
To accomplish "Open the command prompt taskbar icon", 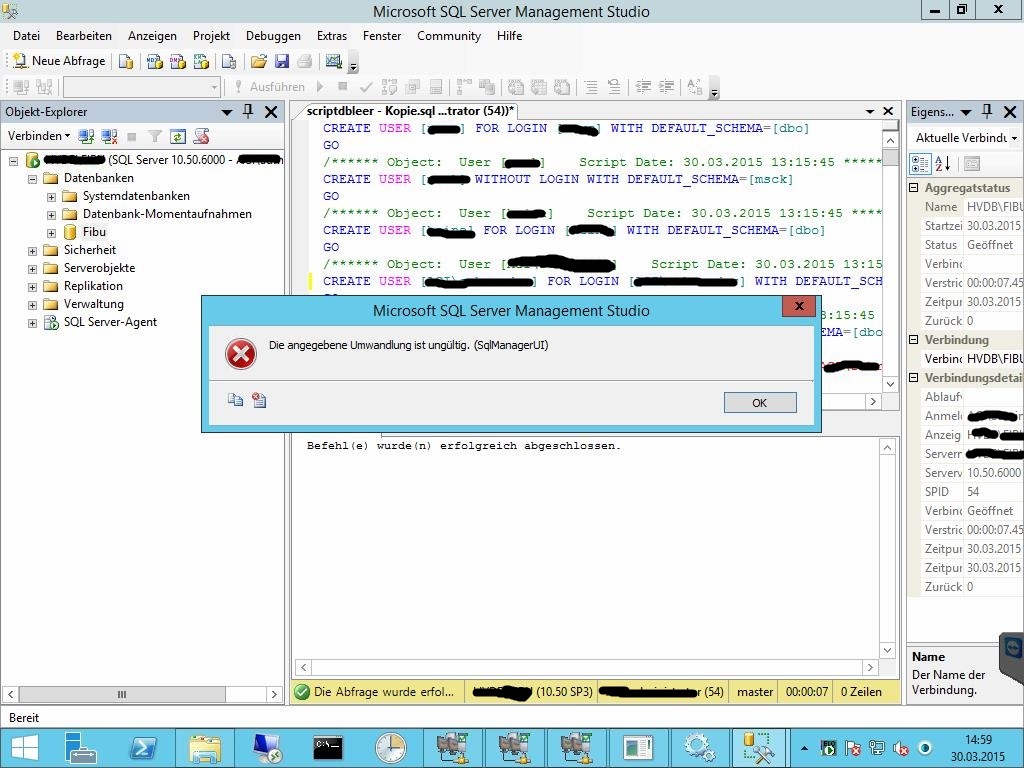I will [327, 748].
